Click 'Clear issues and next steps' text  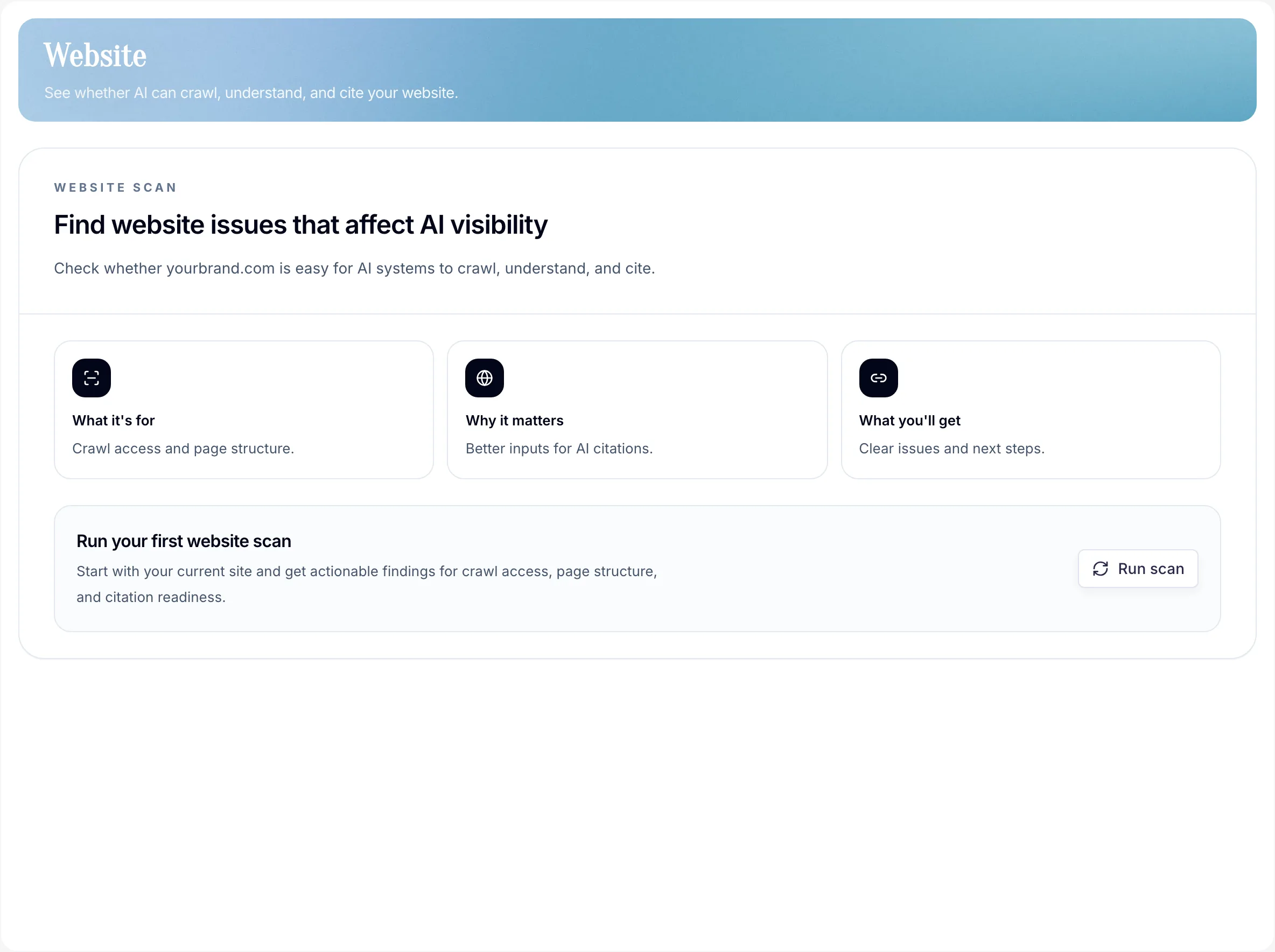coord(952,449)
